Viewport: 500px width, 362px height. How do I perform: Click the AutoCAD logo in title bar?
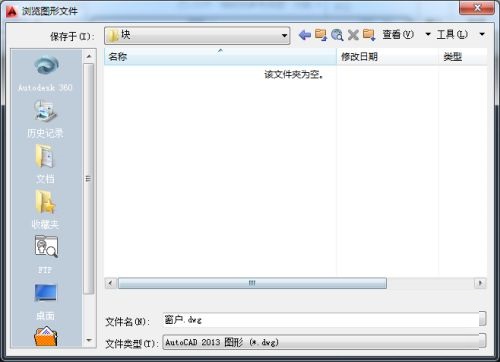(x=12, y=11)
